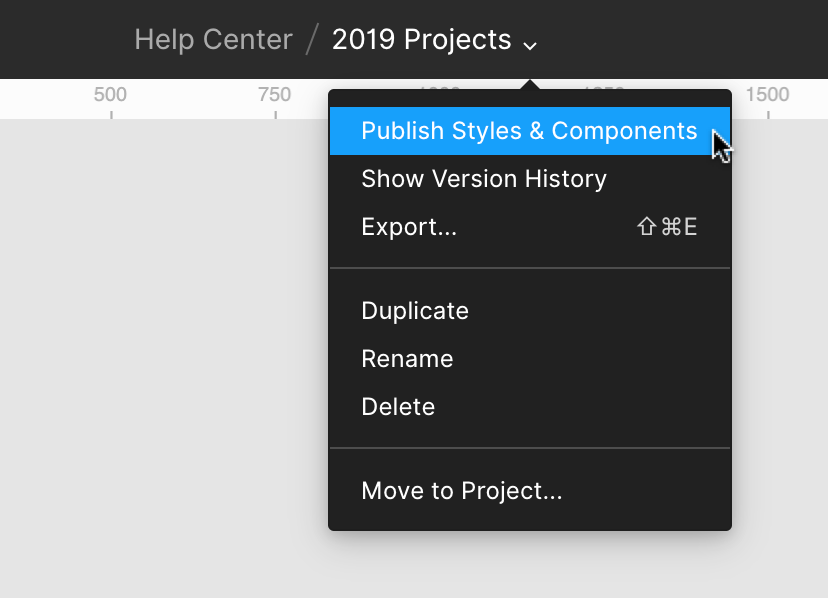Click the slash separator in the breadcrumb
The image size is (828, 598).
point(312,40)
